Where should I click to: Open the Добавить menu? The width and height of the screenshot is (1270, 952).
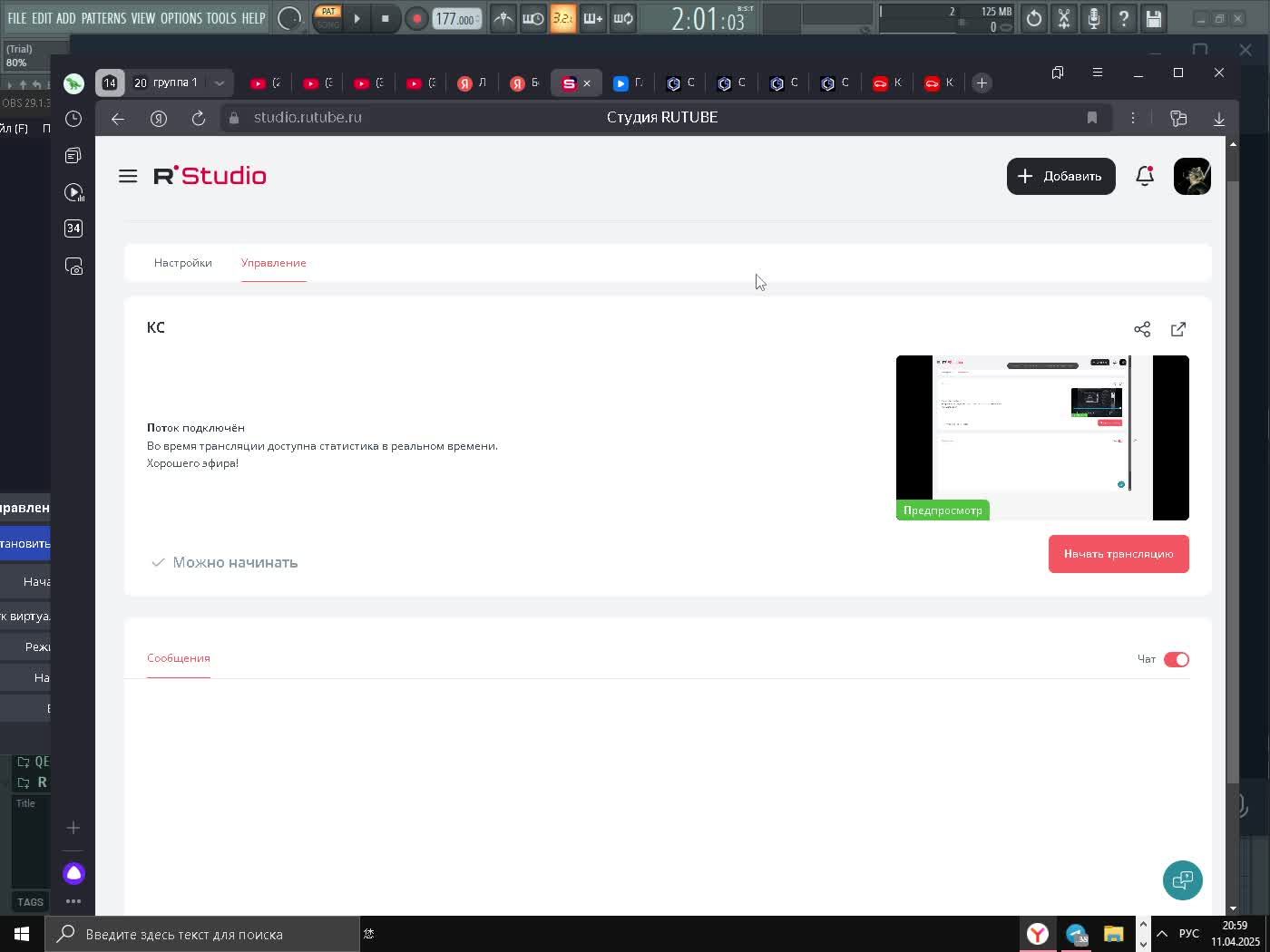click(1061, 176)
